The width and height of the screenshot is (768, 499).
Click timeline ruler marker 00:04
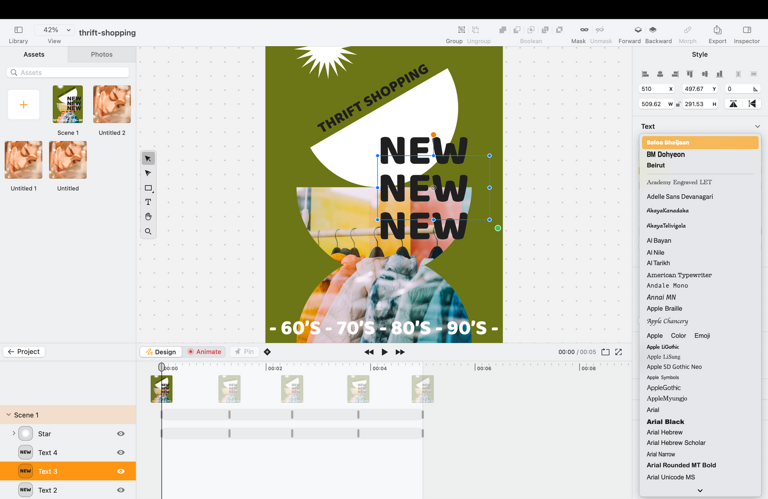coord(379,368)
